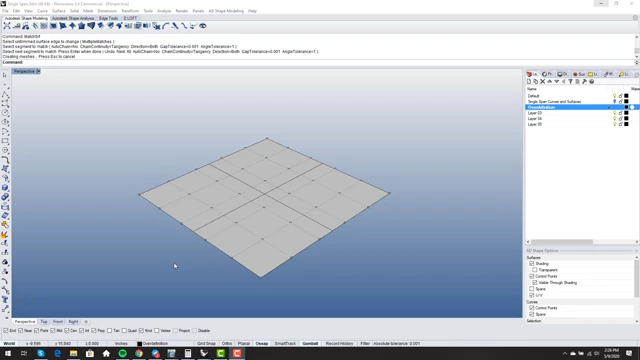Toggle Gumball in status bar

310,344
